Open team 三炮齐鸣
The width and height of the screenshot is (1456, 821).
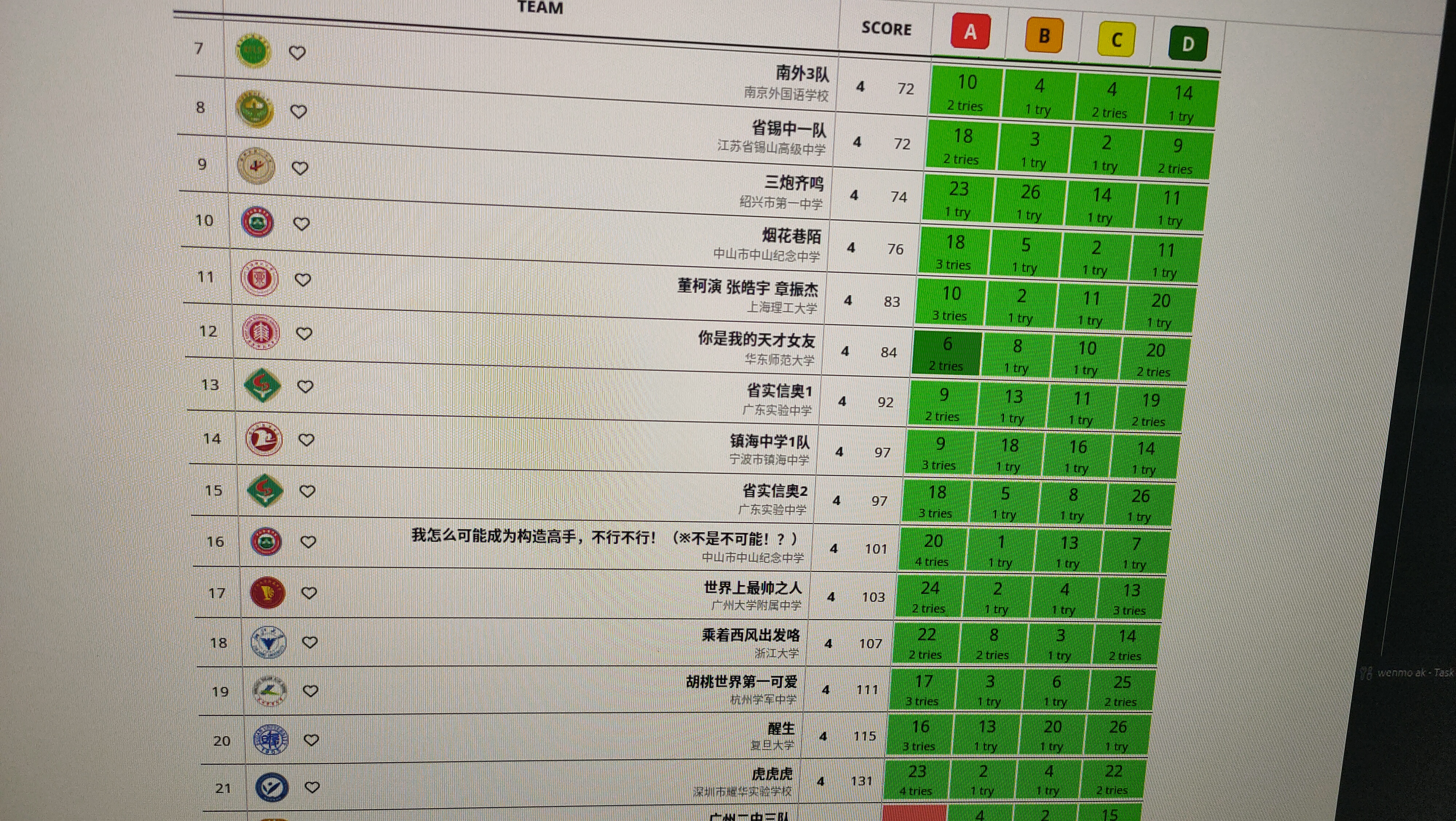tap(794, 183)
